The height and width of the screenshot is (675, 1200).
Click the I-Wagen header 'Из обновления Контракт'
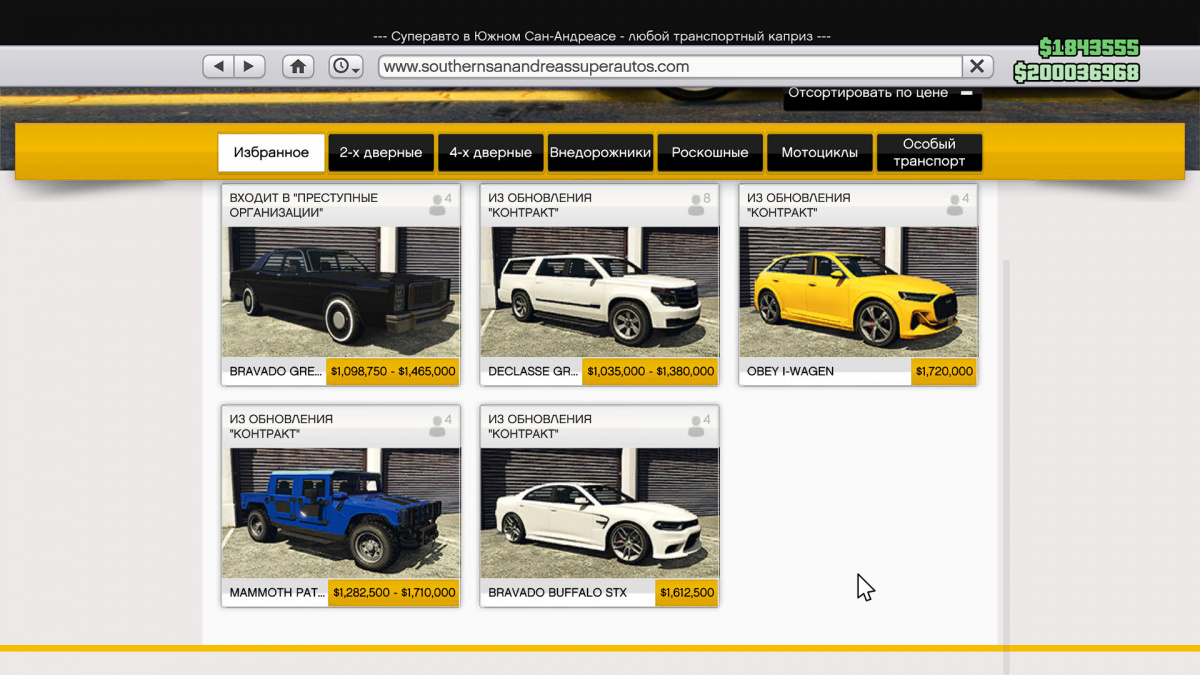pos(799,205)
